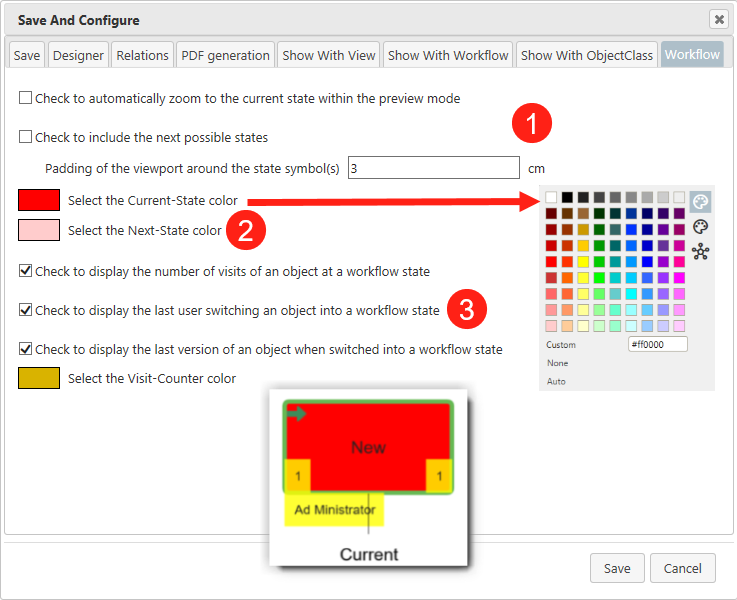
Task: Open the Current-State color swatch
Action: [x=39, y=200]
